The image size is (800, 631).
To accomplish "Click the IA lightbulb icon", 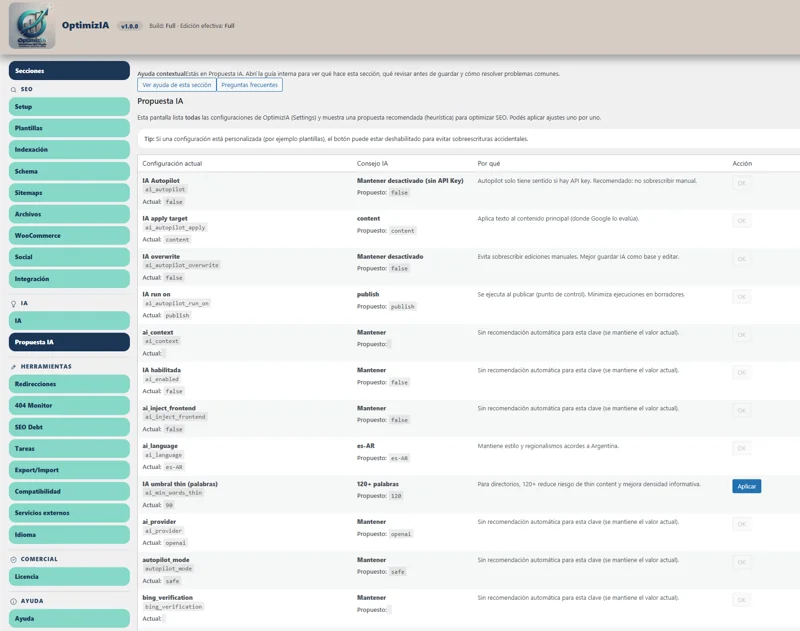I will click(x=13, y=304).
